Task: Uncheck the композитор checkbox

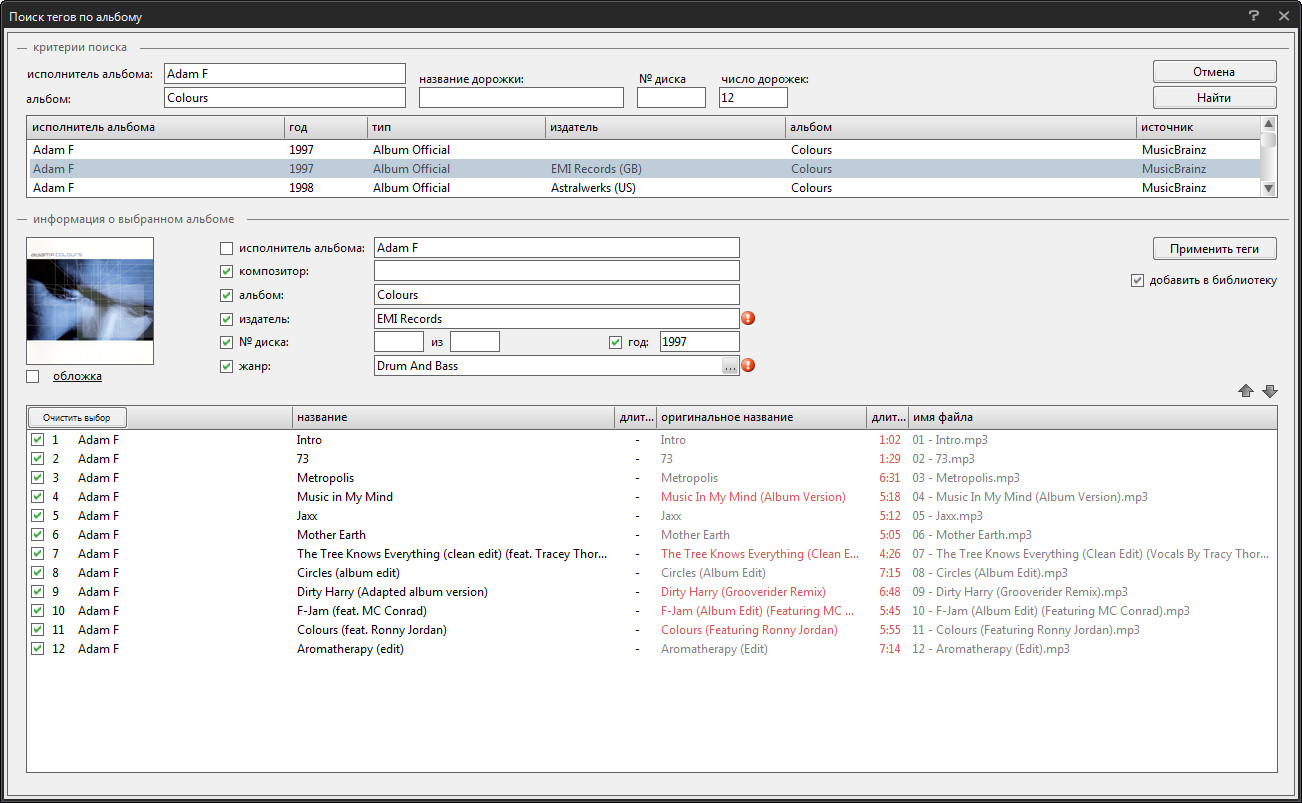Action: coord(226,271)
